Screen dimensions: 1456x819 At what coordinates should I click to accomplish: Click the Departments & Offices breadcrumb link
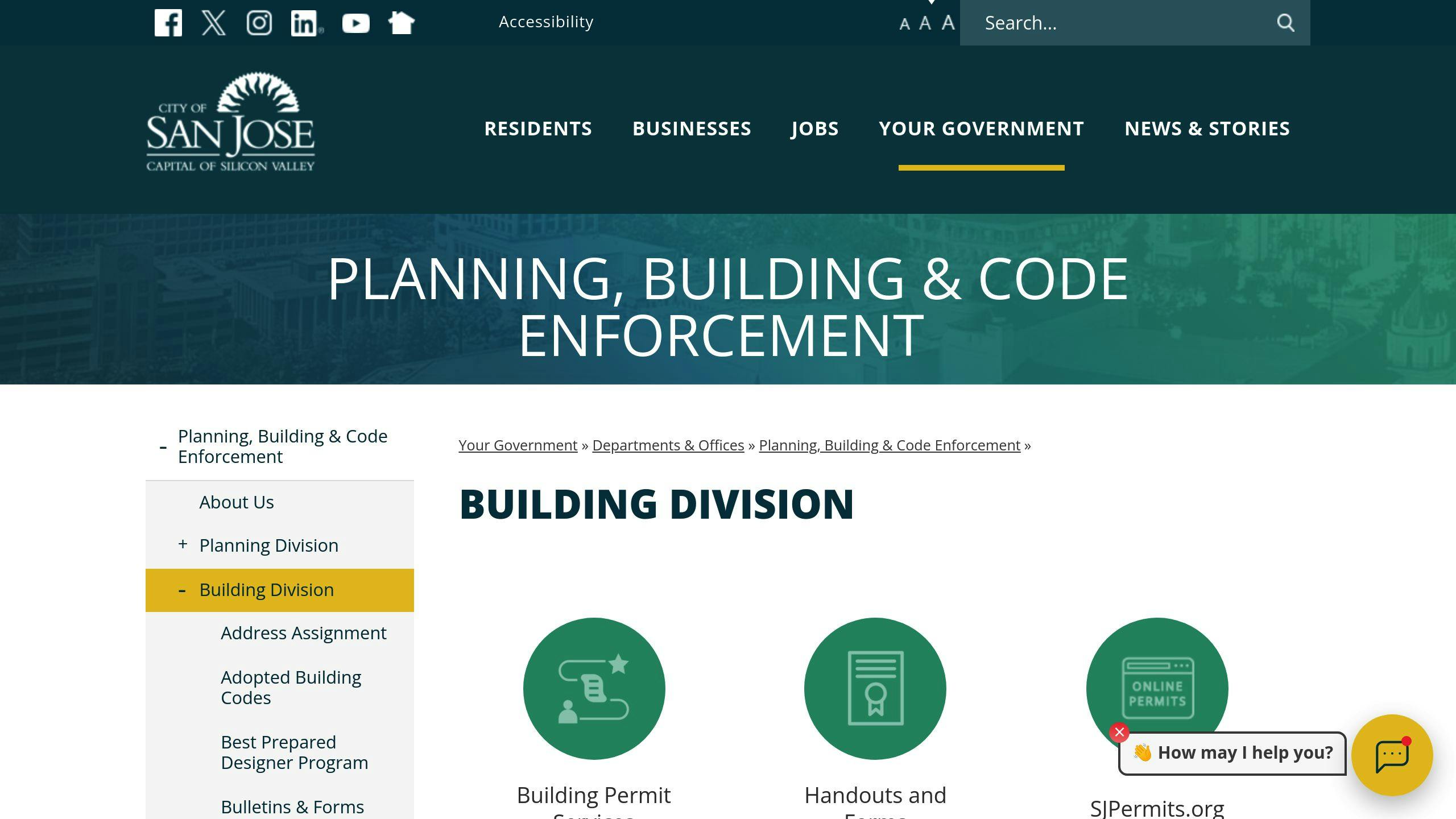668,445
